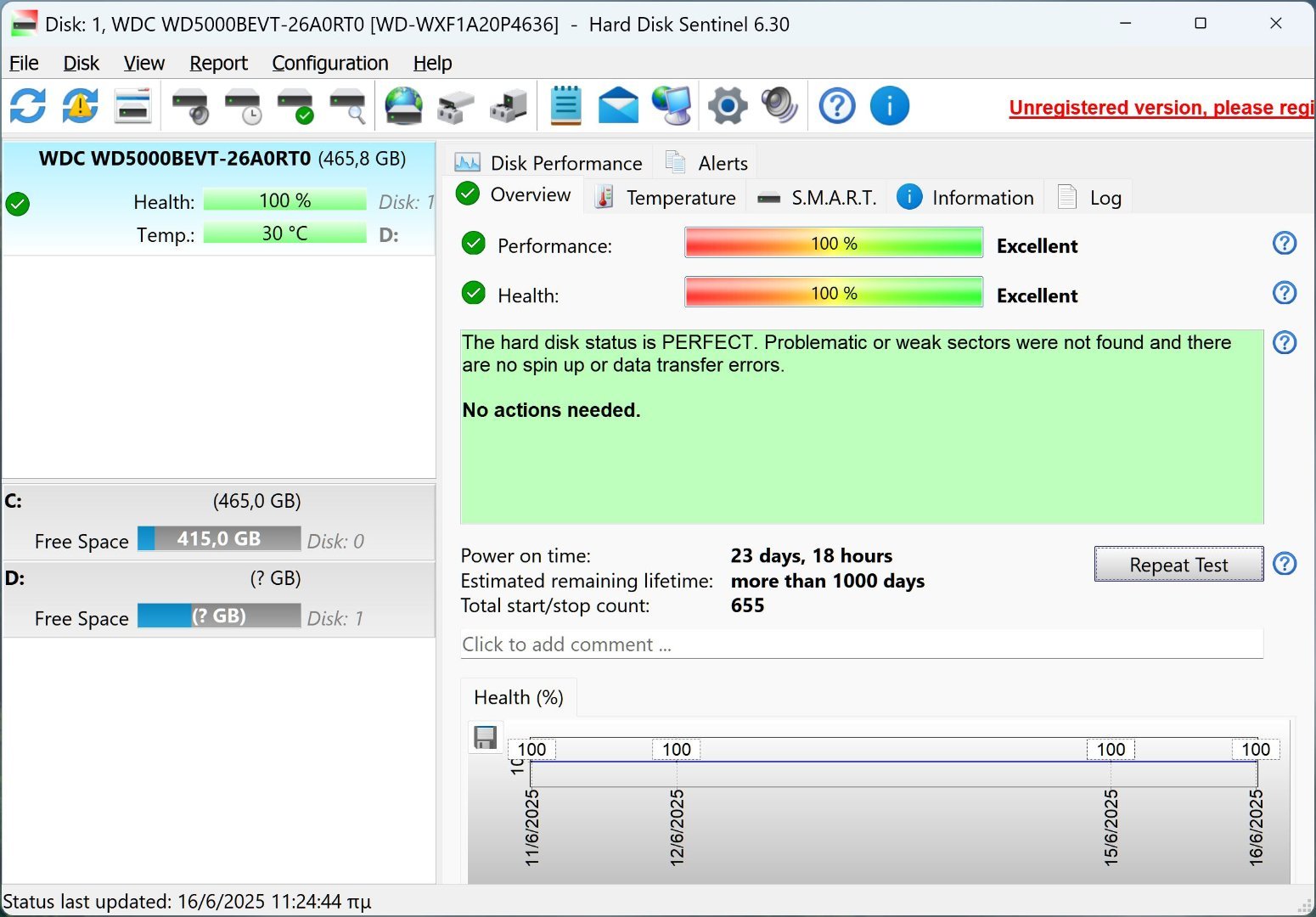
Task: Open the File menu
Action: coord(24,64)
